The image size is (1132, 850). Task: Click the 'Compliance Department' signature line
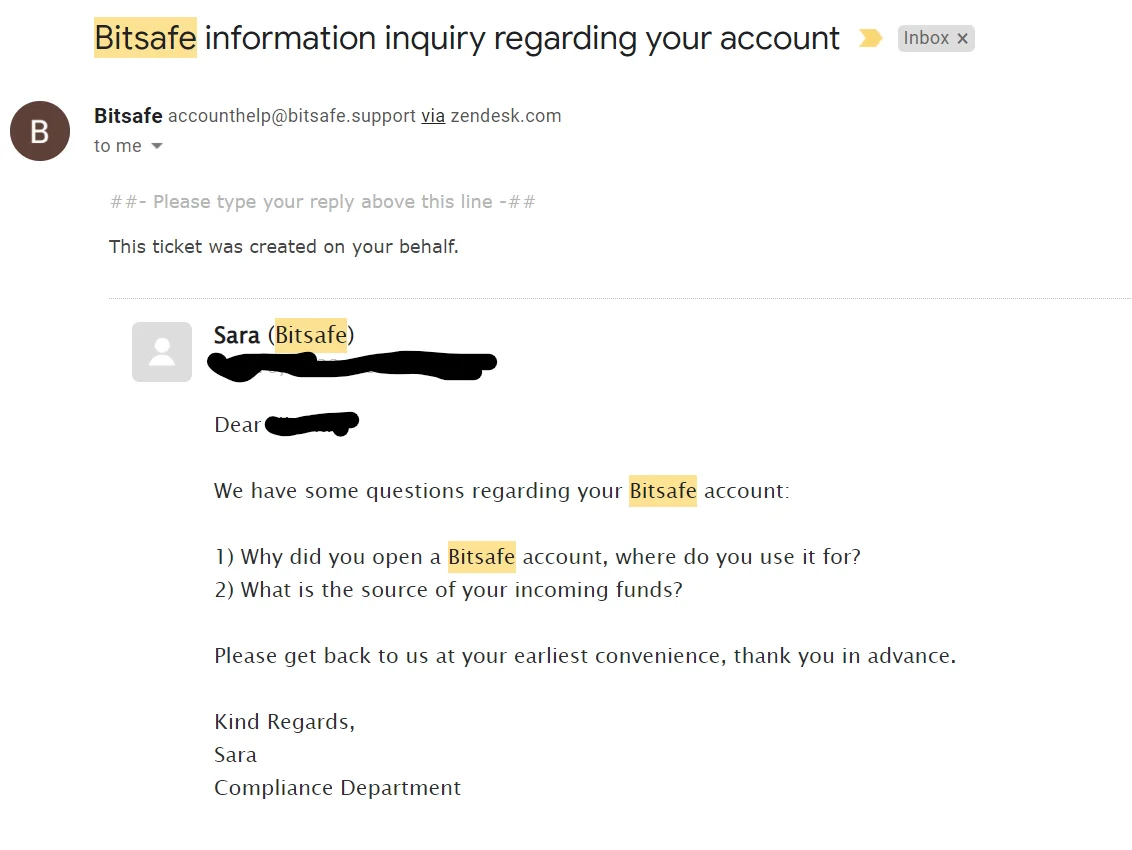point(337,787)
